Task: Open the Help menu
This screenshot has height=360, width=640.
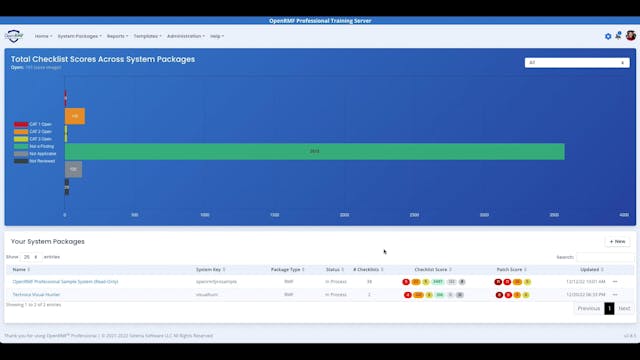Action: (217, 36)
